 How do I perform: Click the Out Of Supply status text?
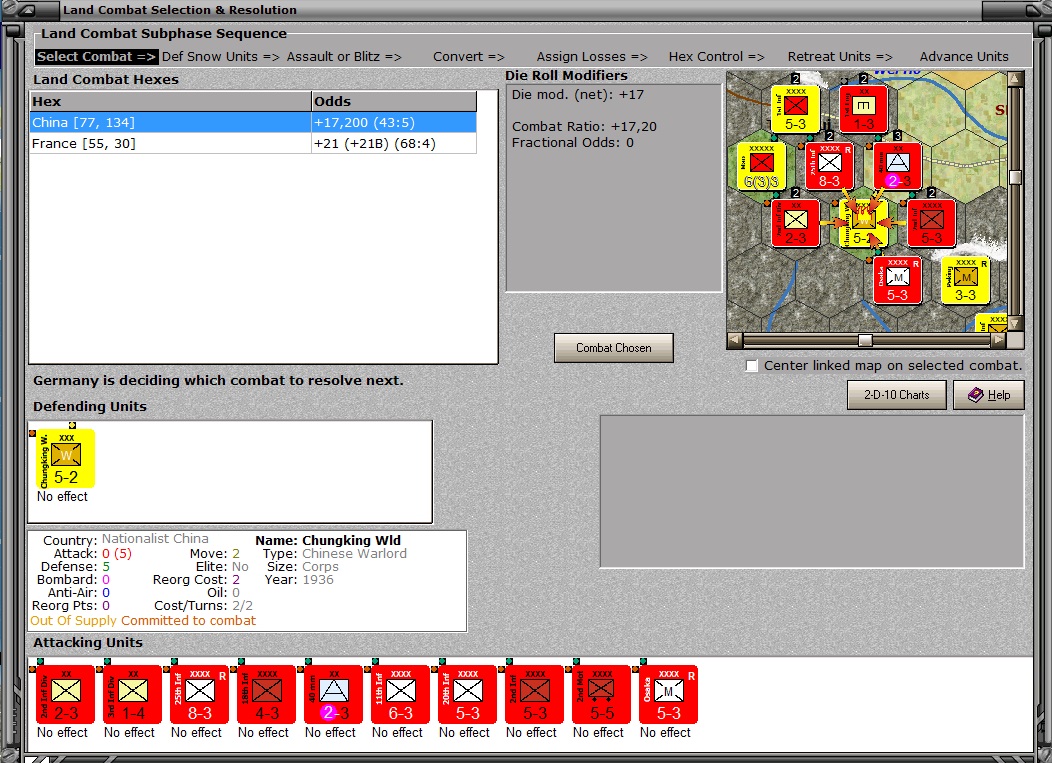pyautogui.click(x=74, y=621)
